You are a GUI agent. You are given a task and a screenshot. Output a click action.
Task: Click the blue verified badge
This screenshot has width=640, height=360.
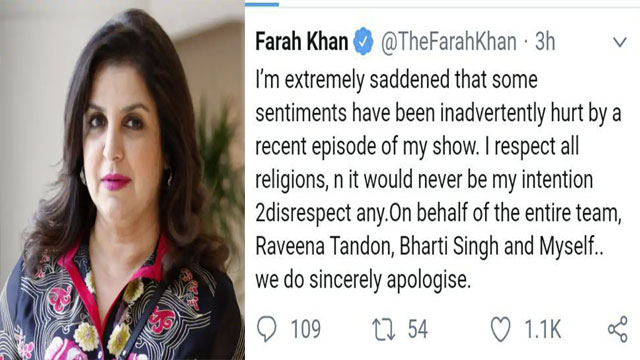(x=363, y=41)
